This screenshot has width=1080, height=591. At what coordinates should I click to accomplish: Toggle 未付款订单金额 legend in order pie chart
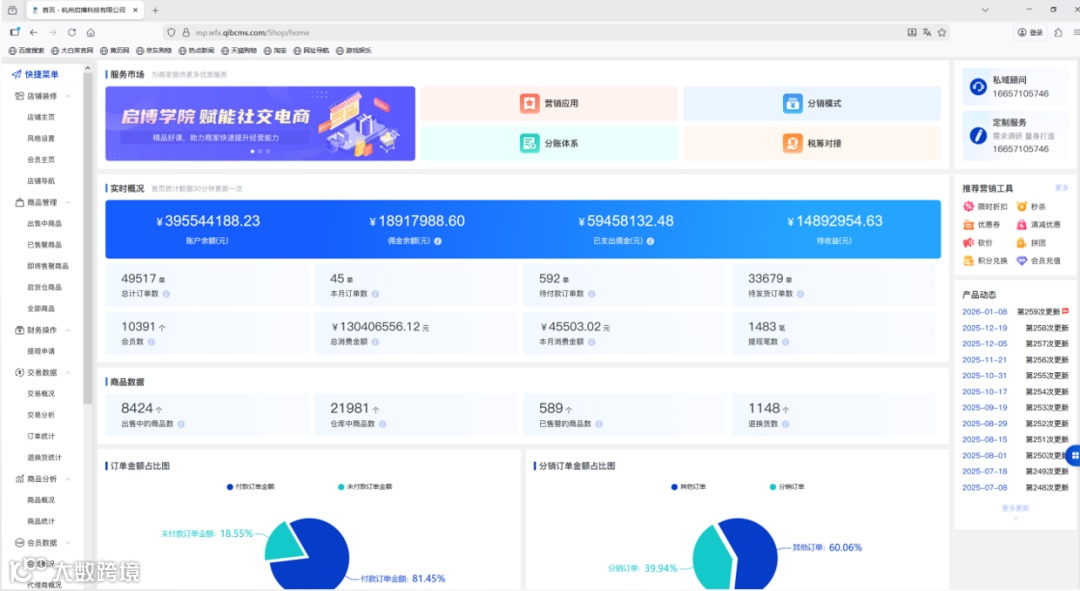coord(365,487)
